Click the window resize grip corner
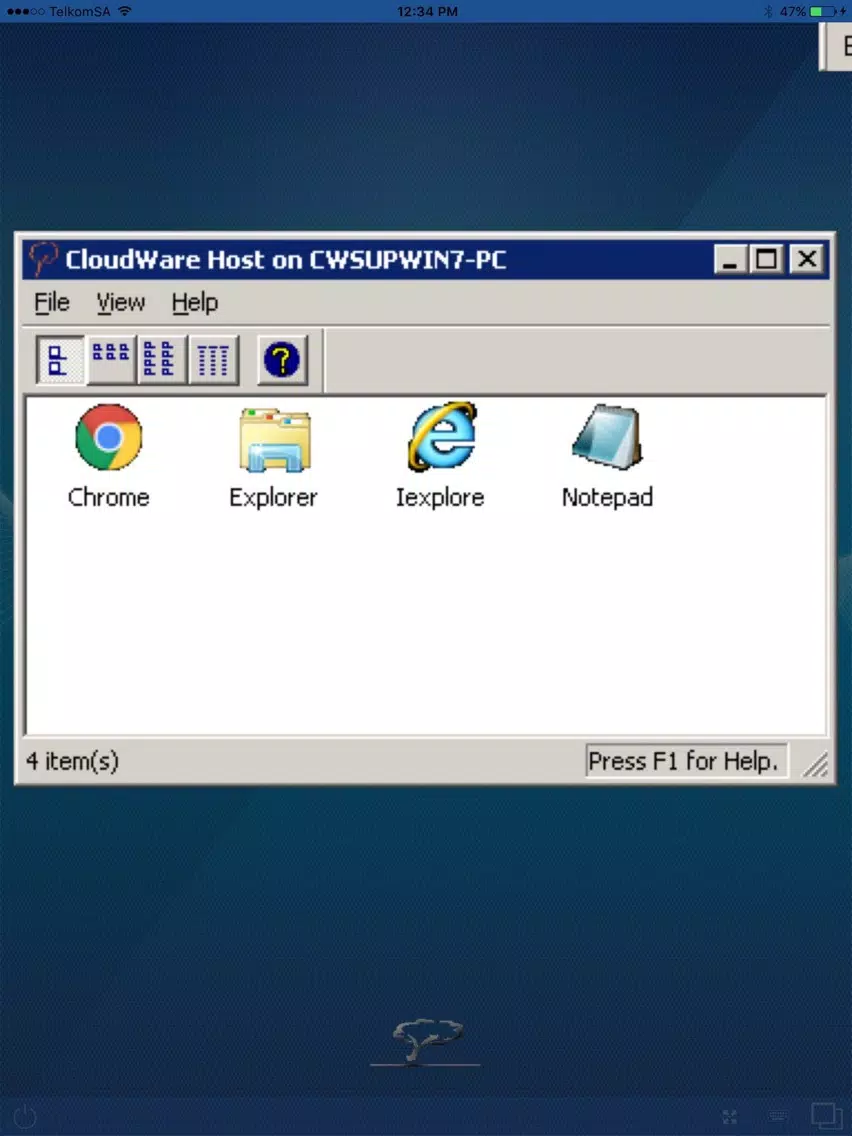Viewport: 852px width, 1136px height. 816,764
